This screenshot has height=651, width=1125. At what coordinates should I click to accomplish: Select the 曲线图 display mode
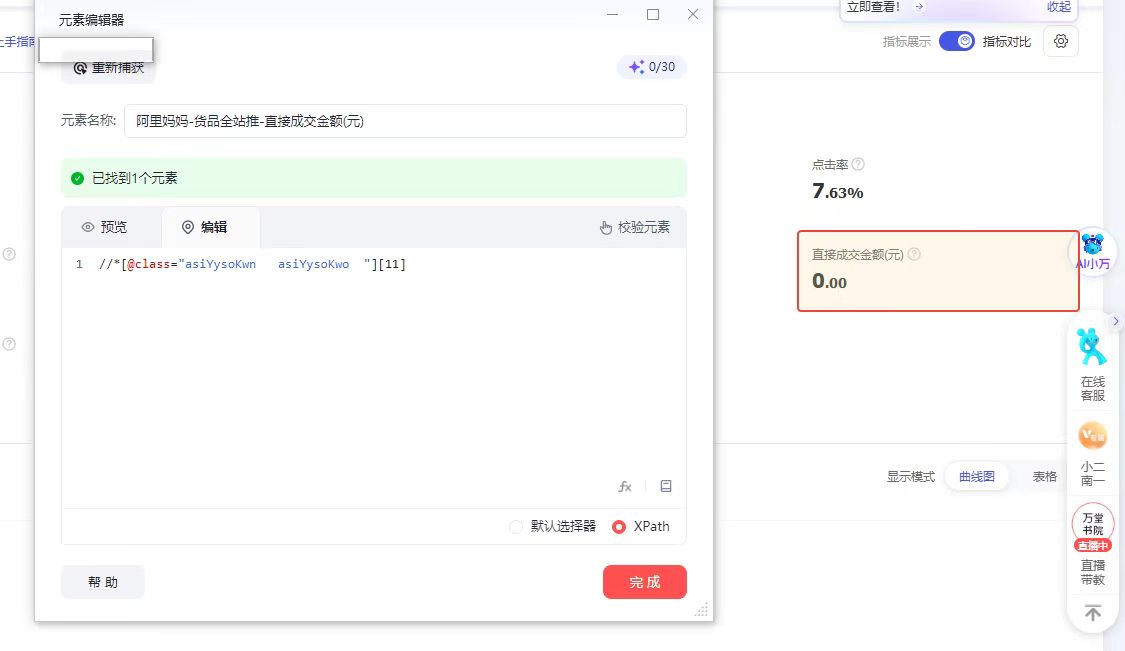pyautogui.click(x=976, y=477)
